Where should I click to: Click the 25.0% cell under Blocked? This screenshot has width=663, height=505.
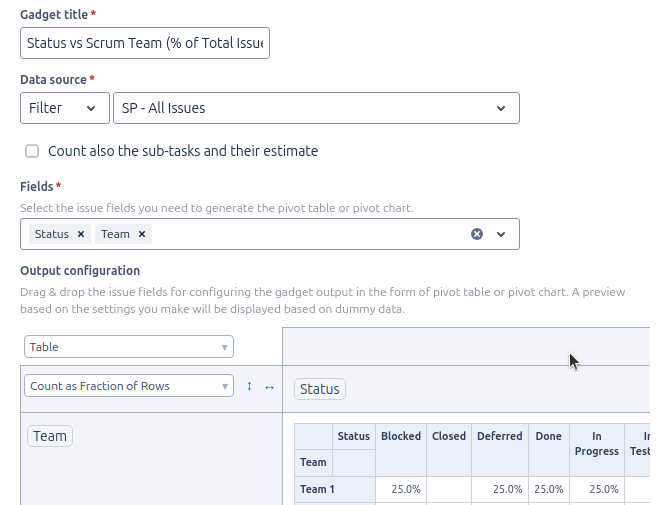point(401,489)
